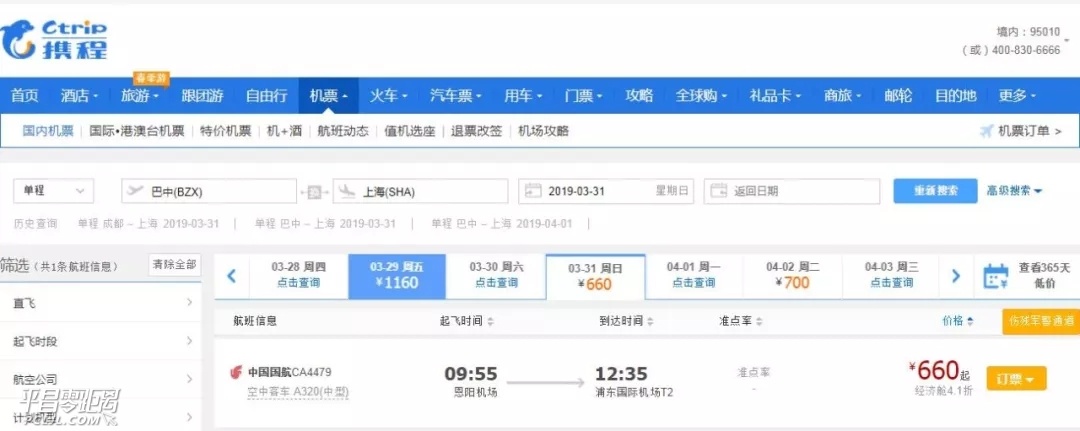The height and width of the screenshot is (431, 1080).
Task: Open the 订票 dropdown button
Action: (1016, 379)
